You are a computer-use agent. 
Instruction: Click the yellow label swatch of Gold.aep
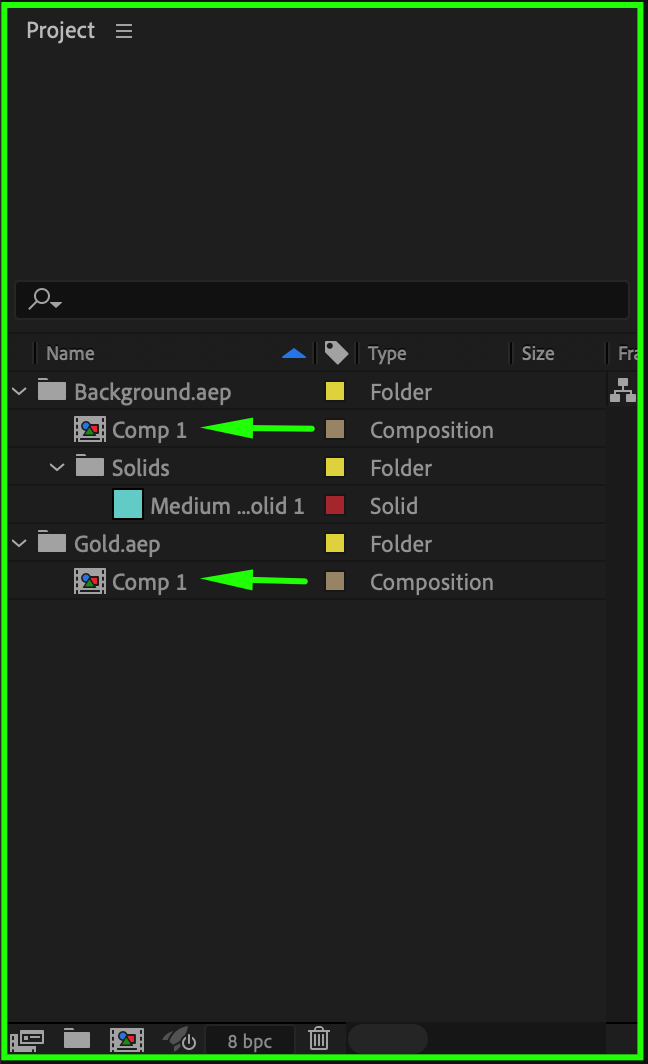click(x=335, y=544)
